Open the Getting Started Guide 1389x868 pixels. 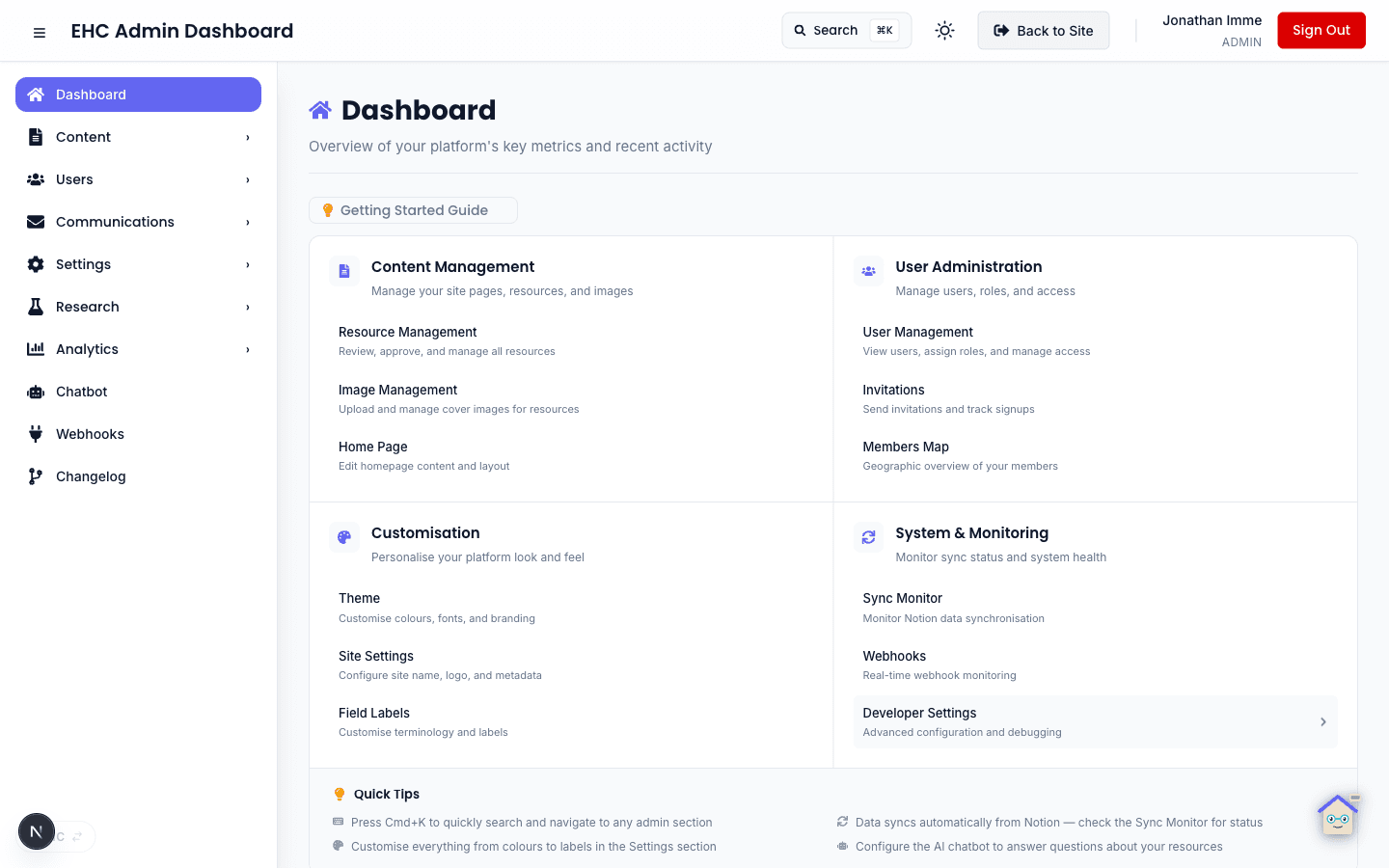click(413, 210)
